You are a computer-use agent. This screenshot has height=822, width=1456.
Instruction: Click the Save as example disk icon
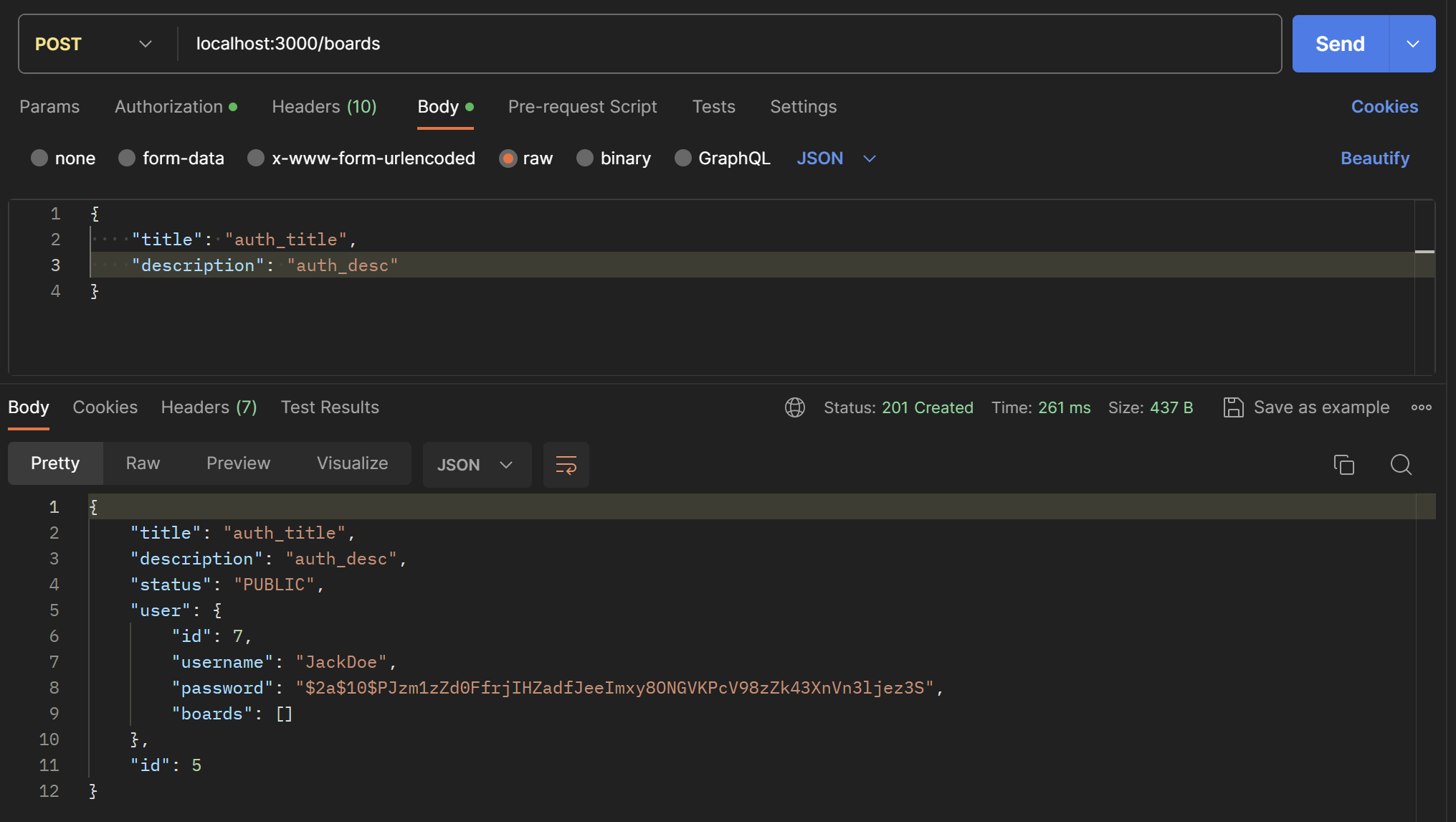tap(1232, 407)
